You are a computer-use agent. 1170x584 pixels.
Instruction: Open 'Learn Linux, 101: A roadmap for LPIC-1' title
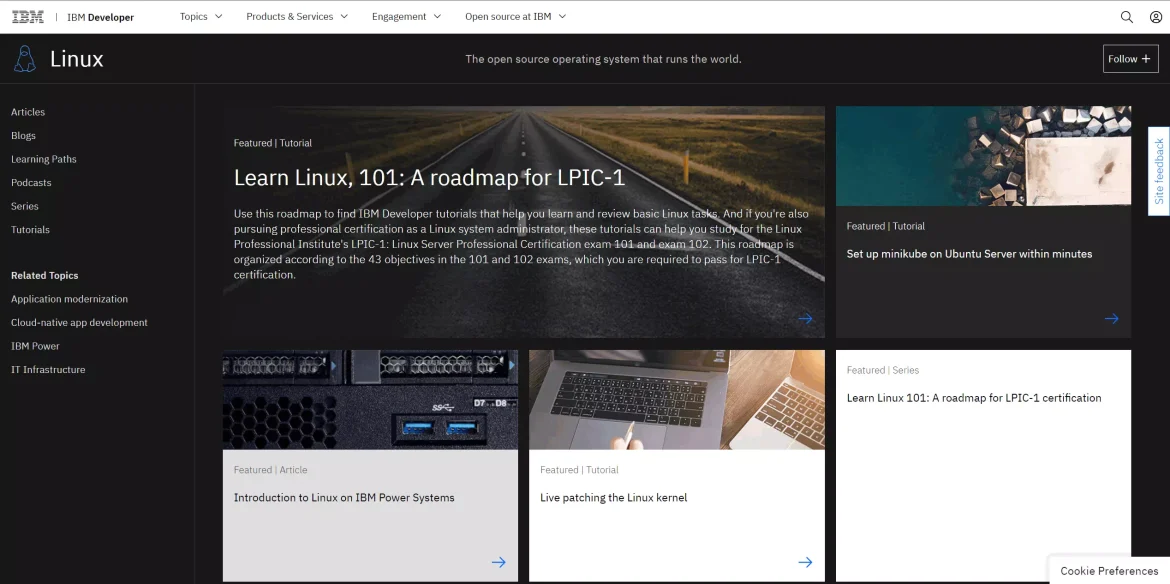[429, 178]
